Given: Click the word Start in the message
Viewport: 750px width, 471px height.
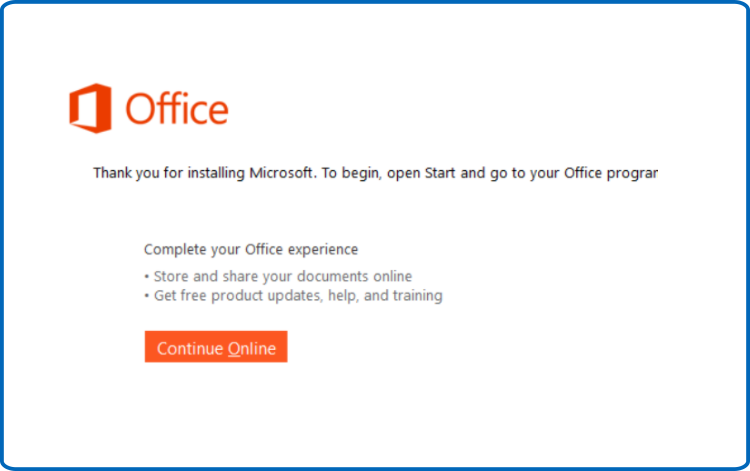Looking at the screenshot, I should pyautogui.click(x=440, y=173).
